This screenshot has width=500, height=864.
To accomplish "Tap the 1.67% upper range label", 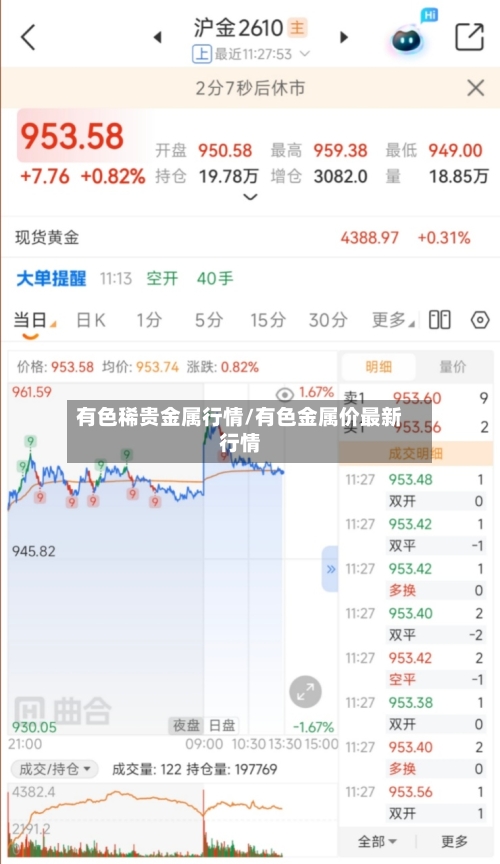I will (316, 392).
